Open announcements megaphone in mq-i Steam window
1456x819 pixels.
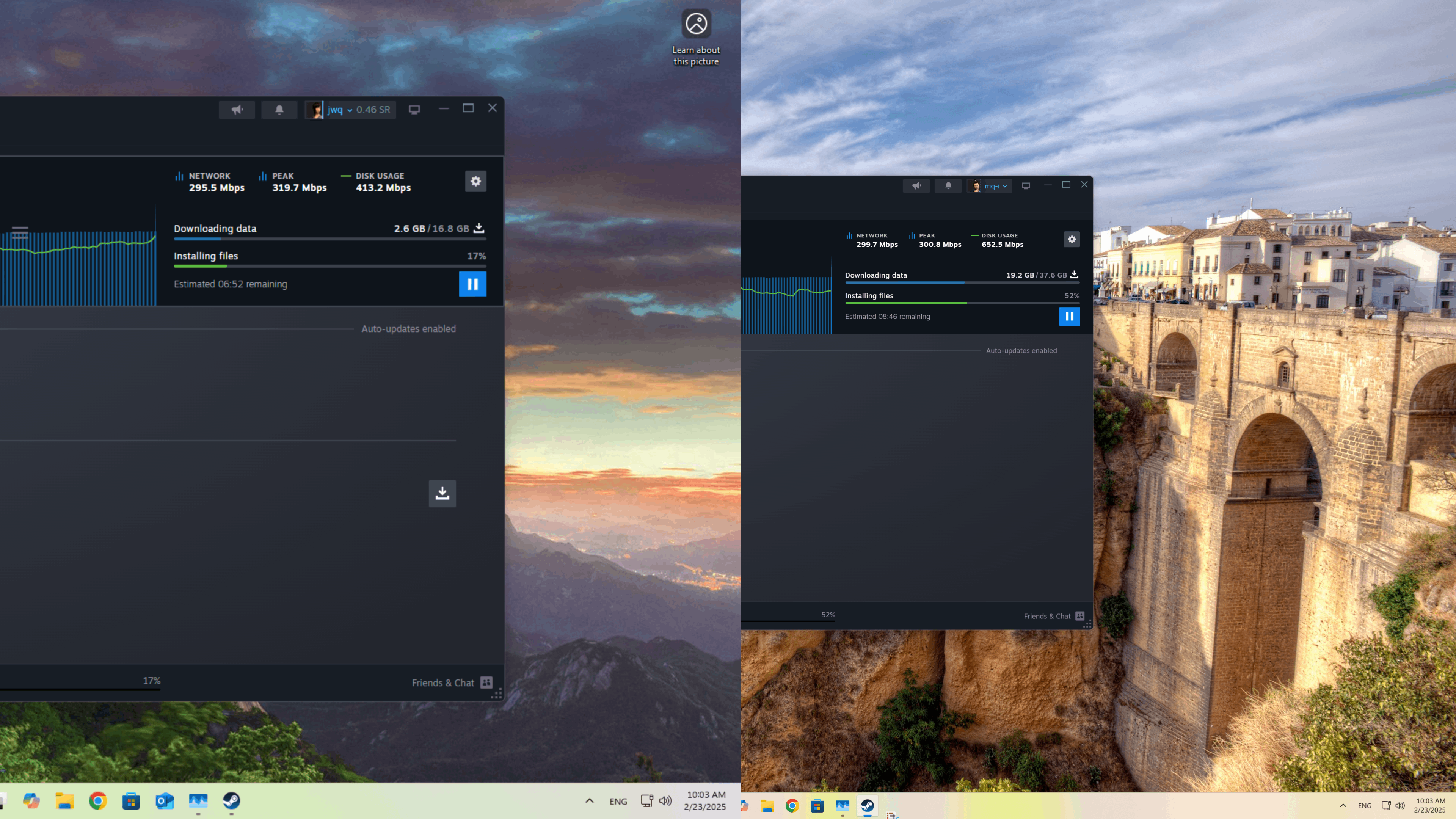(916, 186)
